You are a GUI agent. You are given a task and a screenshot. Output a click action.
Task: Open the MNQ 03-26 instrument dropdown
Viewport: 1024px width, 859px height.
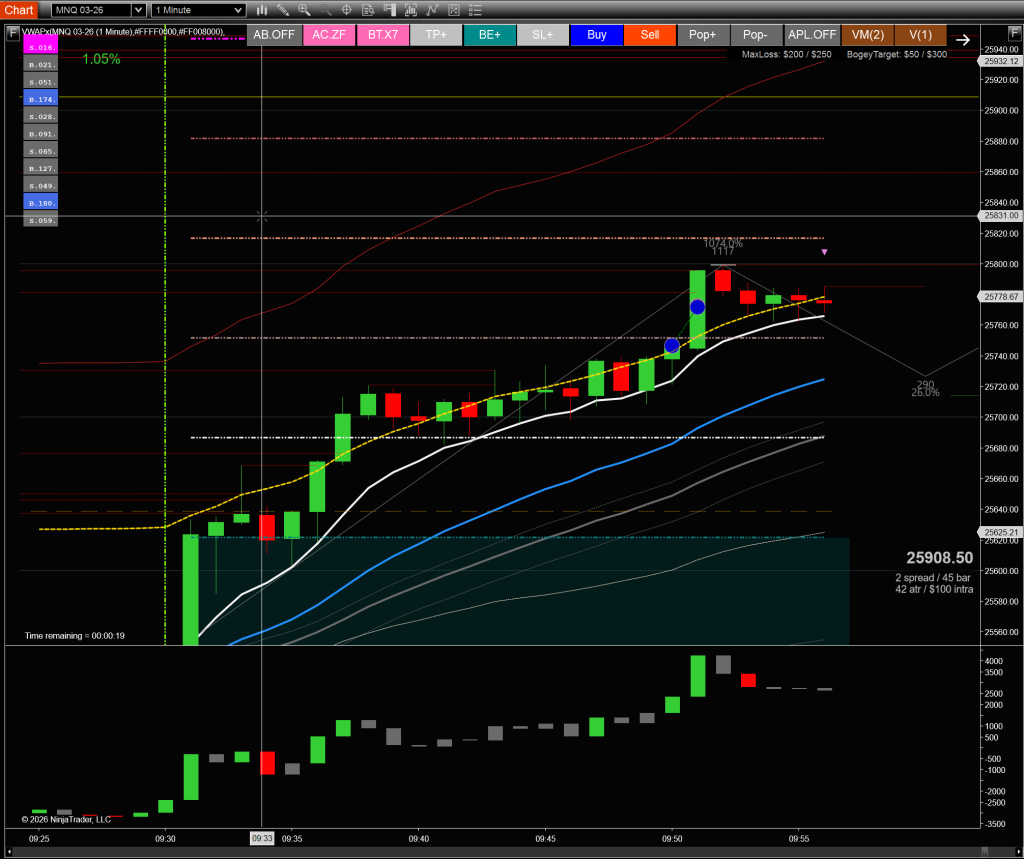(96, 10)
